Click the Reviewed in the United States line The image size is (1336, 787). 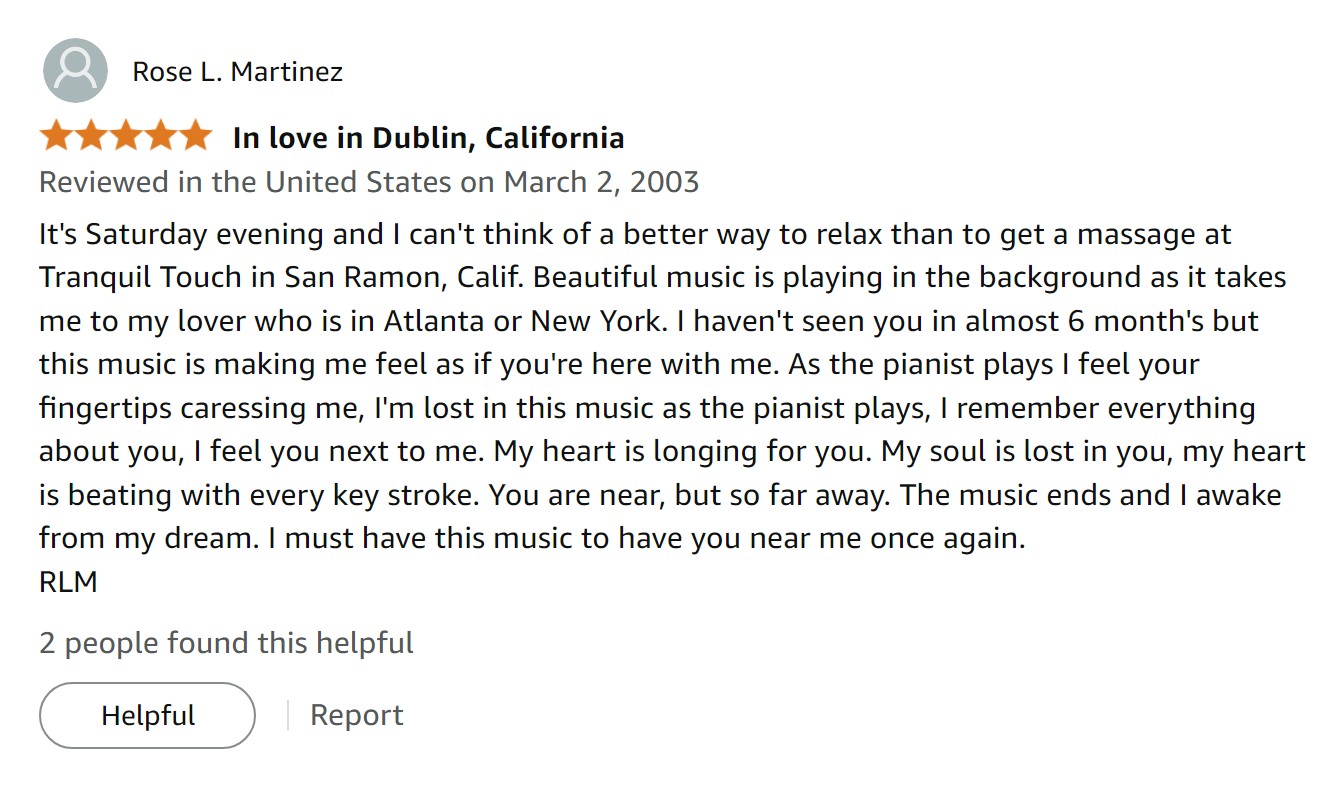pyautogui.click(x=368, y=181)
